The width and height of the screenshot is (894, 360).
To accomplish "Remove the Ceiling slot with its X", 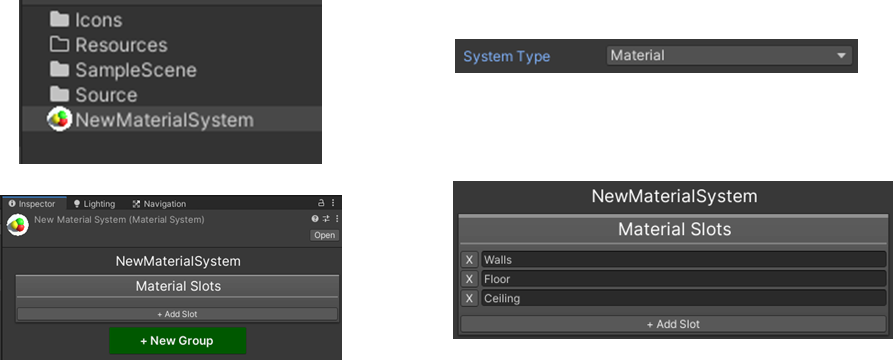I will [469, 298].
